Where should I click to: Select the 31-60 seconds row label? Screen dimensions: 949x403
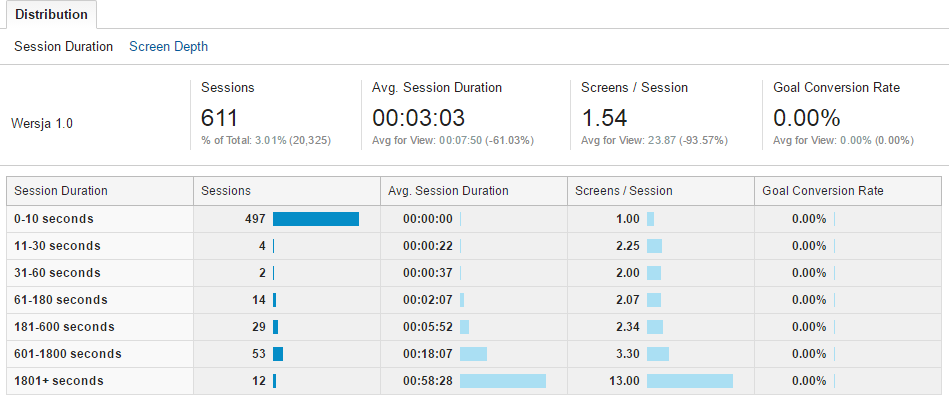pos(58,273)
